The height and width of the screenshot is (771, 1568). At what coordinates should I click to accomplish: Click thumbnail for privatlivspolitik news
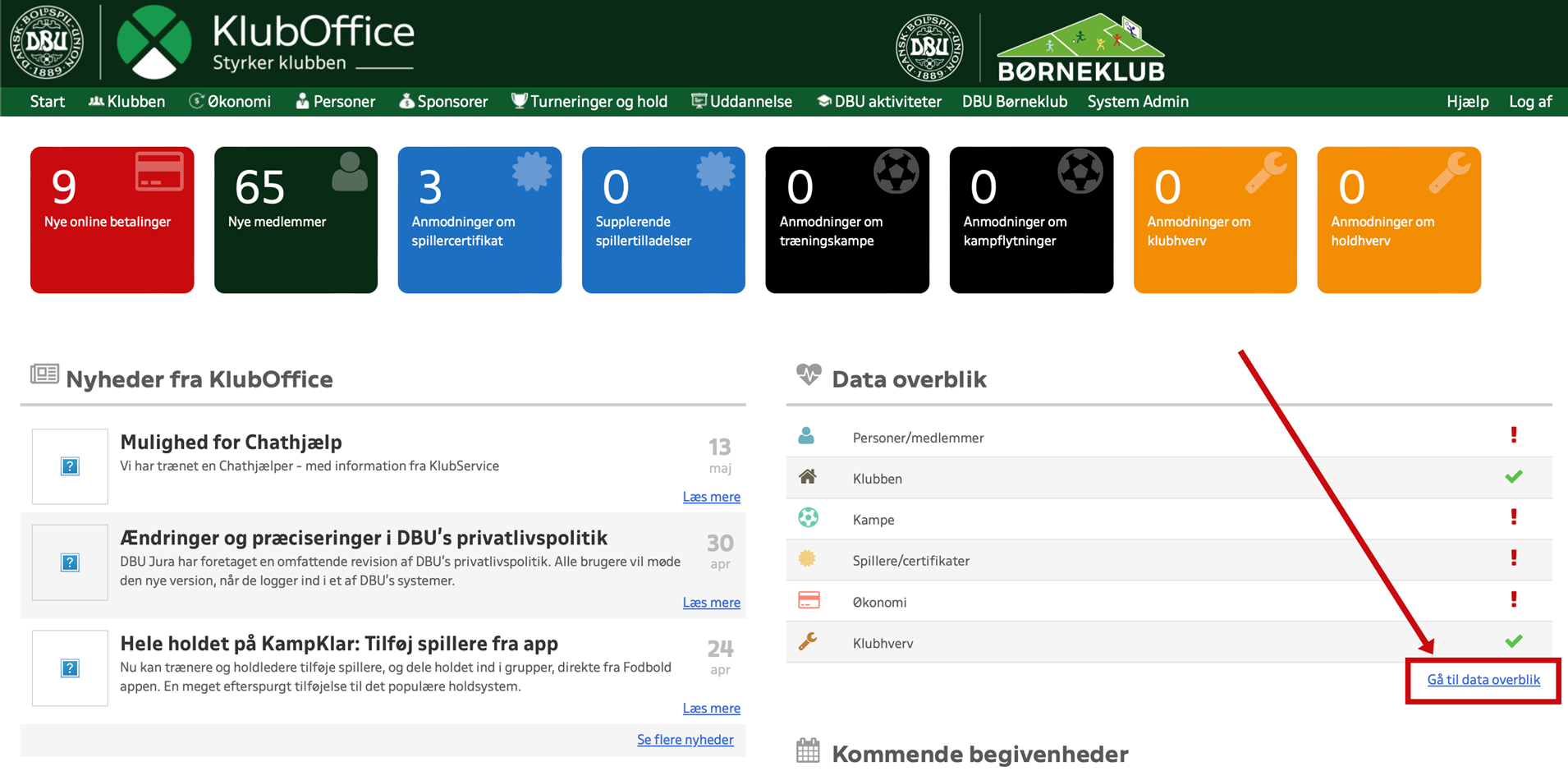coord(70,562)
